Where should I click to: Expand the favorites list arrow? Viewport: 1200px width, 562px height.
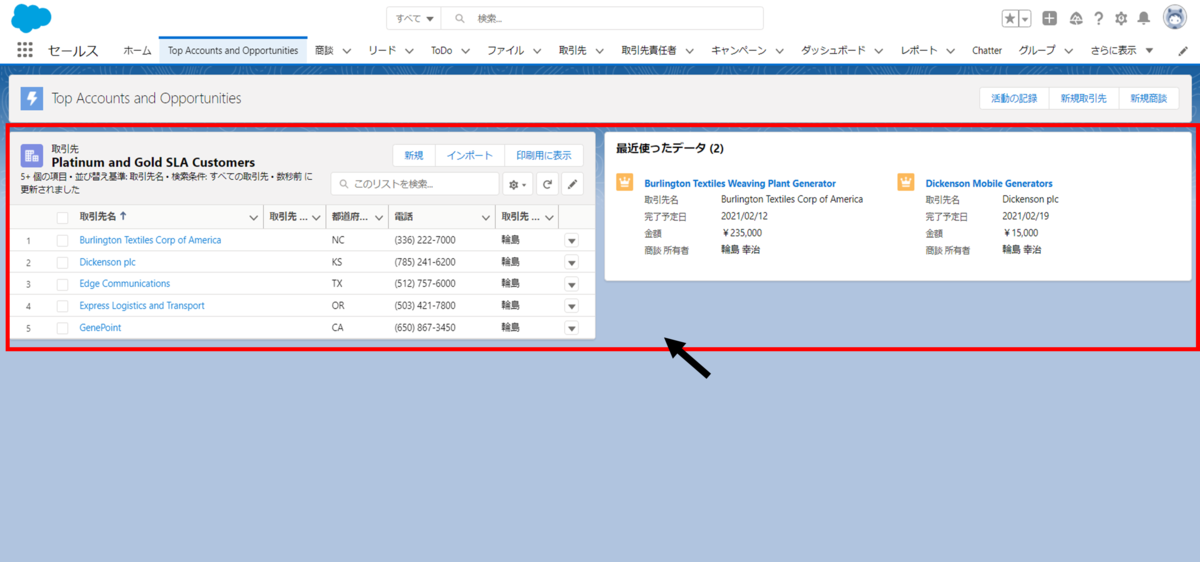1024,18
